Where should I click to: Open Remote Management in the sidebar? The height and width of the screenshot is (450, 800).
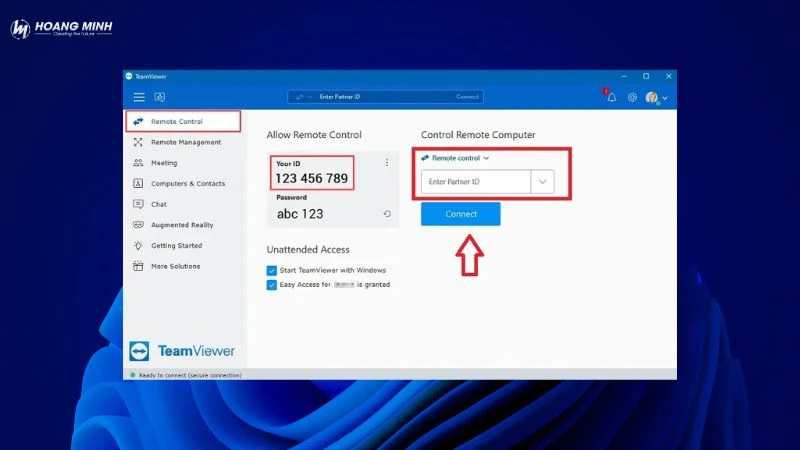tap(184, 142)
